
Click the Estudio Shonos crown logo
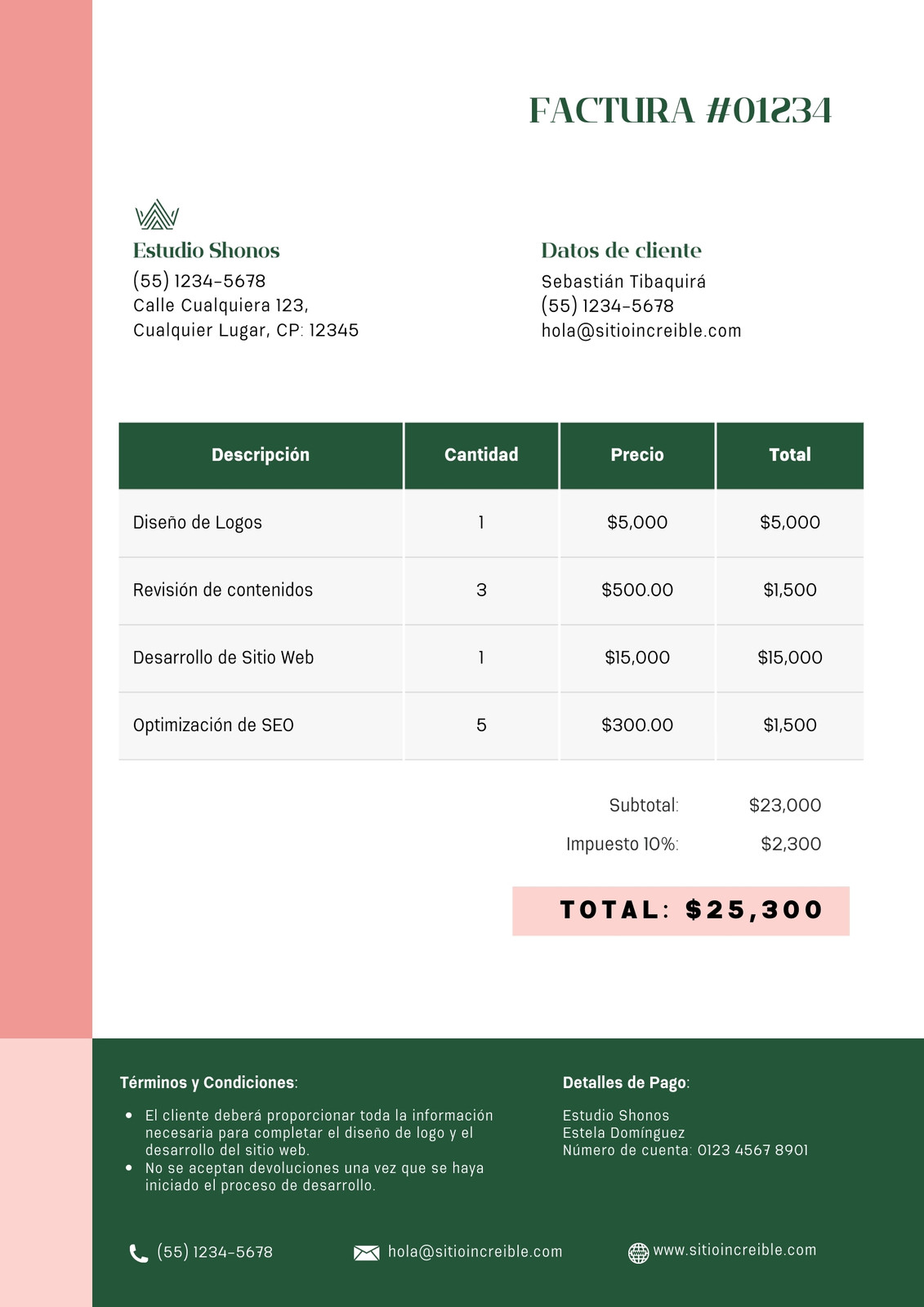[157, 215]
